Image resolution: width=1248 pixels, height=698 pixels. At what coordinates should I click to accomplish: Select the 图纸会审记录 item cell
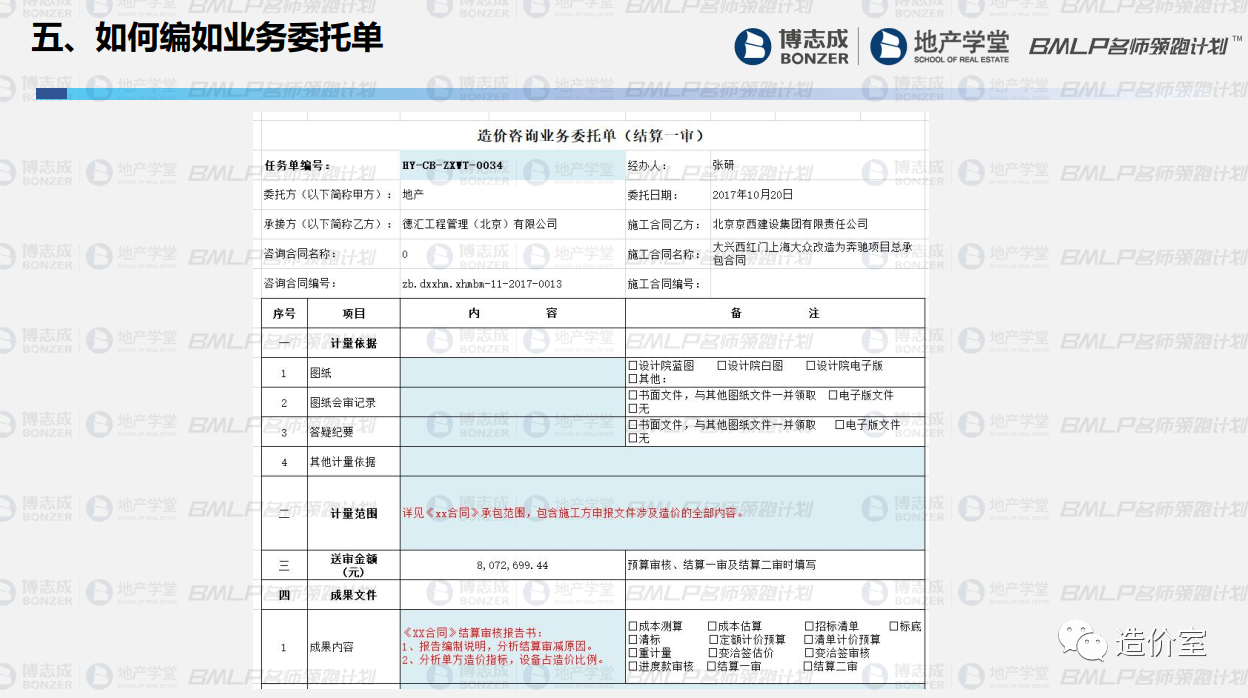coord(354,403)
